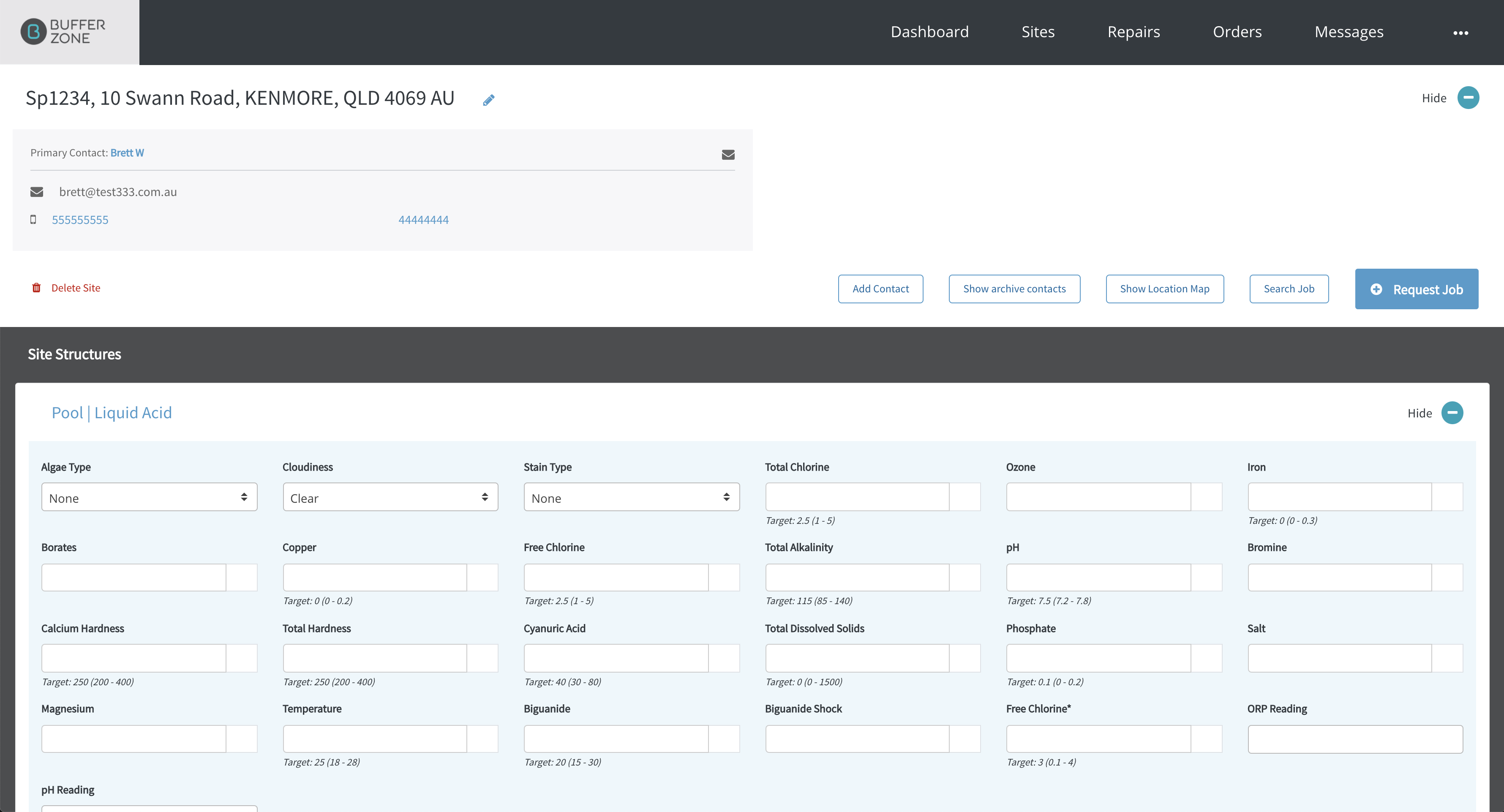Click the red trash icon for Delete Site
The width and height of the screenshot is (1504, 812).
coord(36,288)
